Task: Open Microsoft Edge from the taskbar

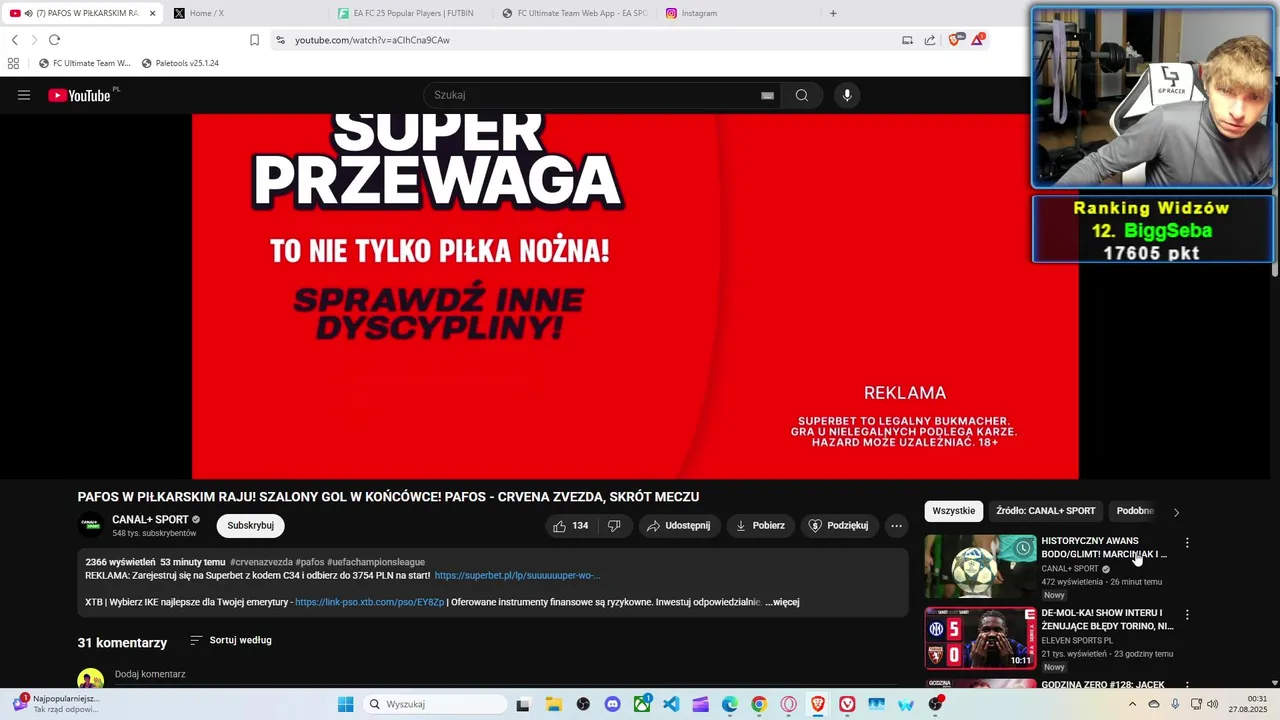Action: (730, 704)
